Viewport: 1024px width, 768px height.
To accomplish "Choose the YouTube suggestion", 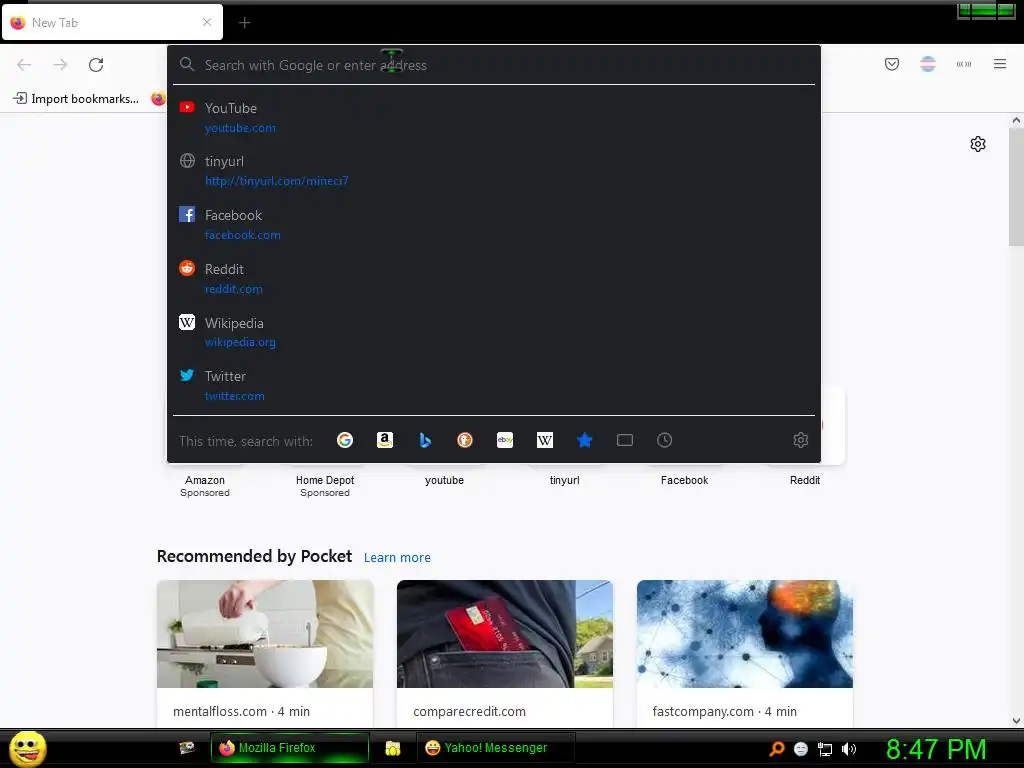I will pos(494,118).
